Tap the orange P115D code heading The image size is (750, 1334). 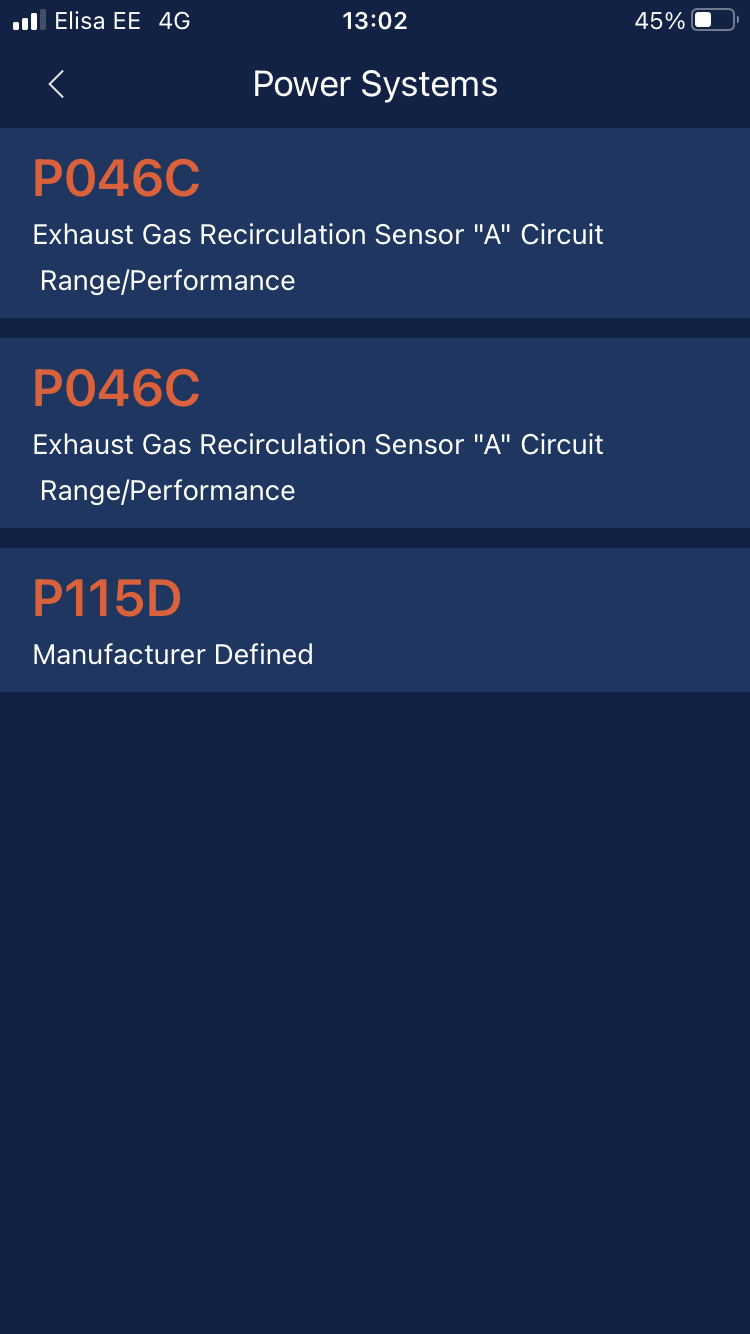pos(107,598)
